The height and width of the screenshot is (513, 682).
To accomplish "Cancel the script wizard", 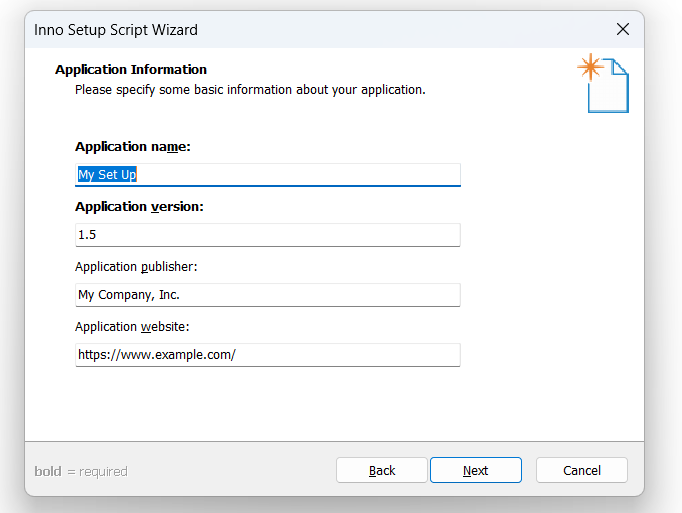I will [x=582, y=470].
